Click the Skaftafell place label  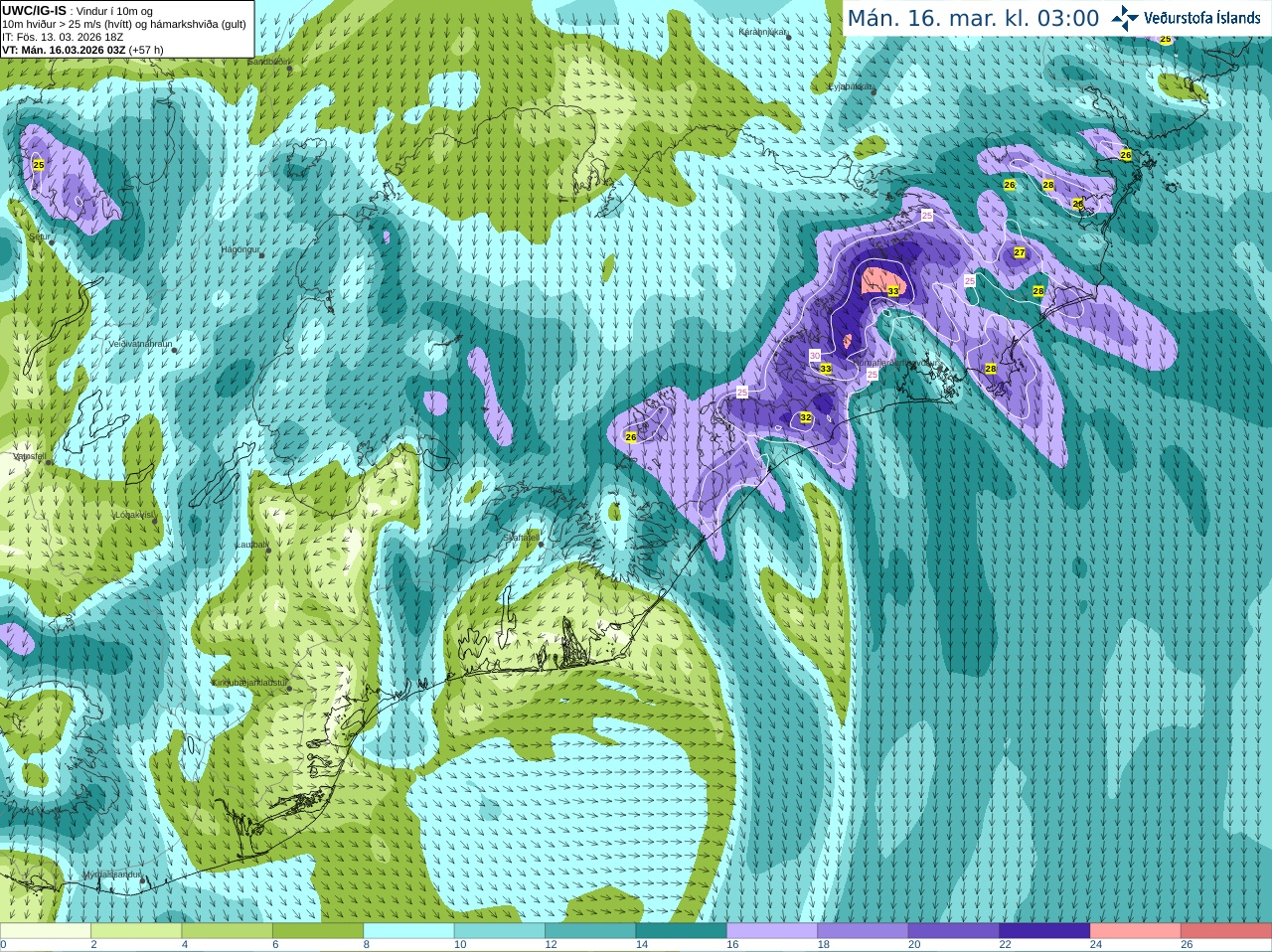pos(521,537)
